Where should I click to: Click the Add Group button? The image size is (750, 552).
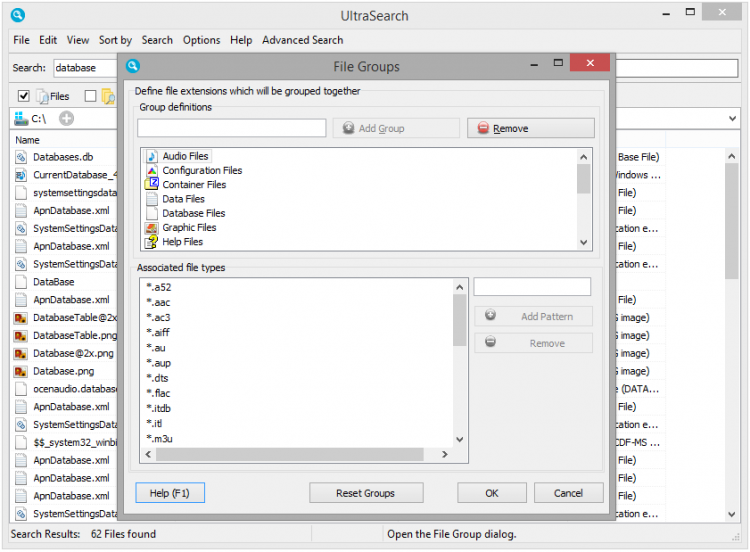(396, 128)
